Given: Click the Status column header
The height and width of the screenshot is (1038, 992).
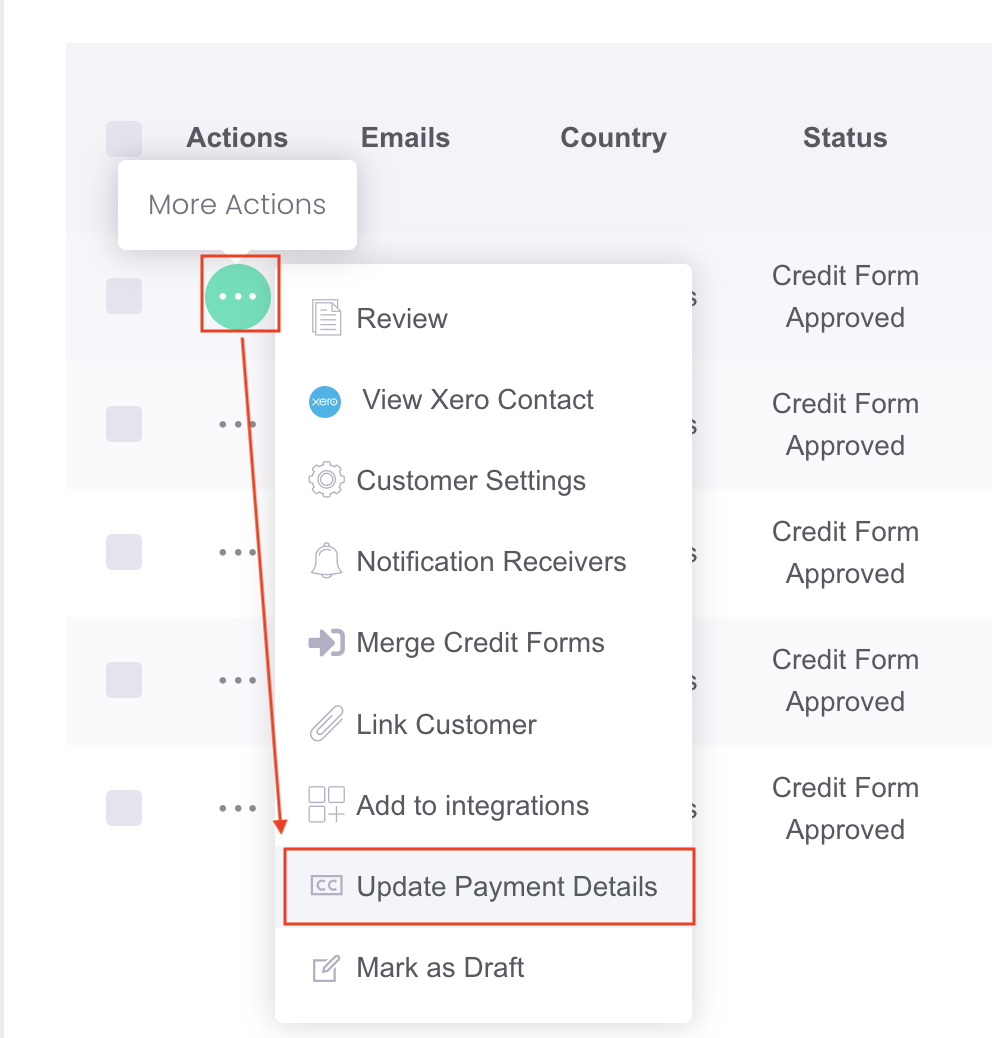Looking at the screenshot, I should 845,138.
